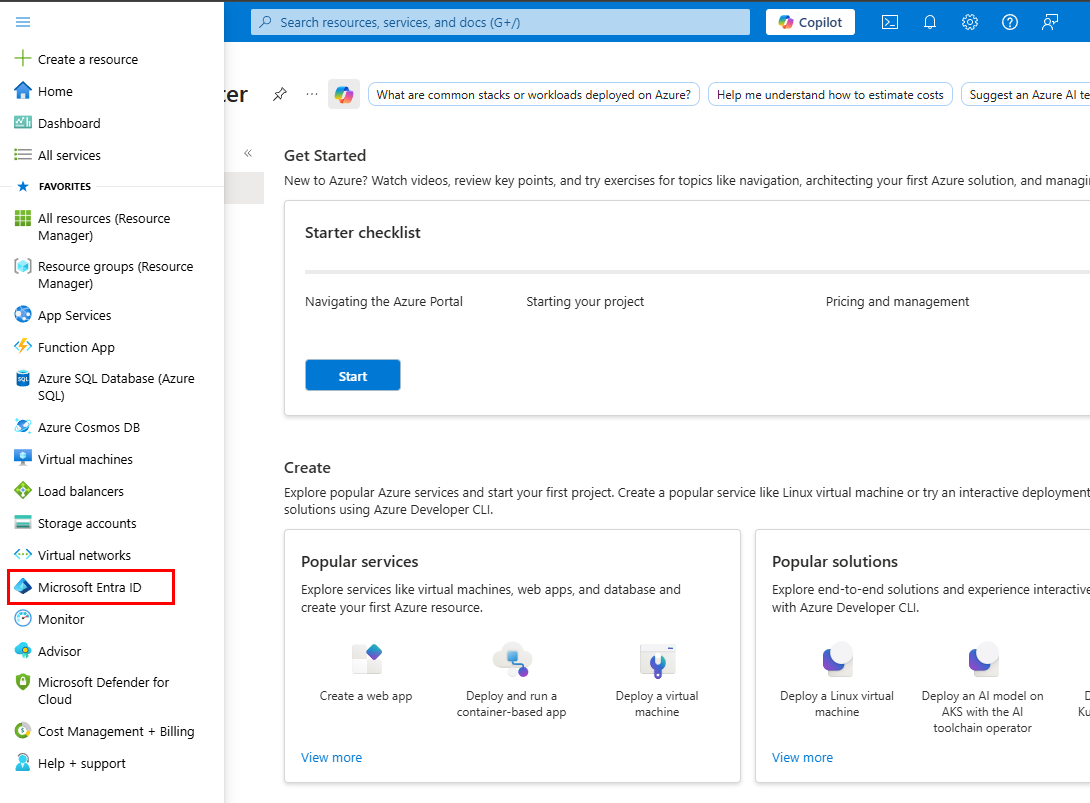Select Microsoft Entra ID in the menu

pos(90,587)
